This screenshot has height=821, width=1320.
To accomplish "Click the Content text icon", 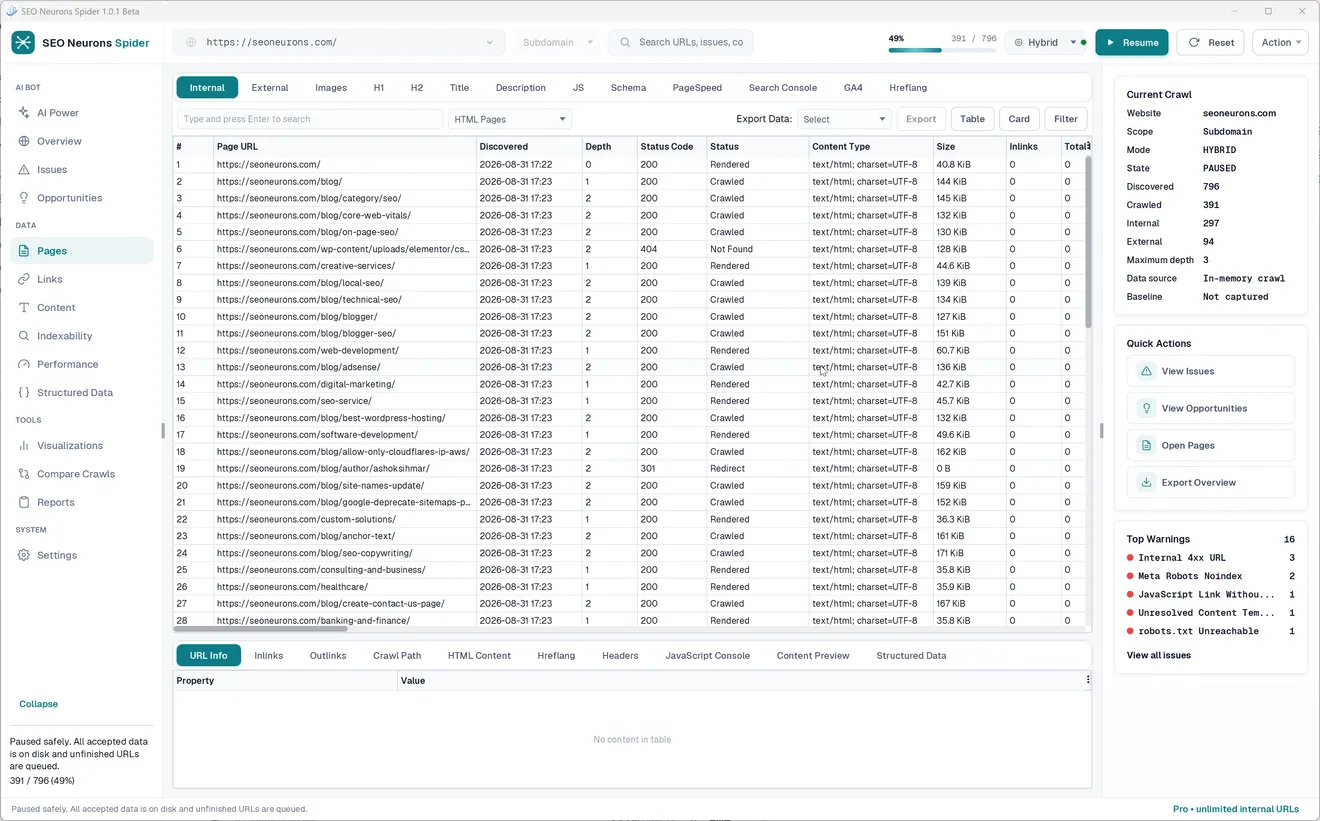I will [x=24, y=308].
